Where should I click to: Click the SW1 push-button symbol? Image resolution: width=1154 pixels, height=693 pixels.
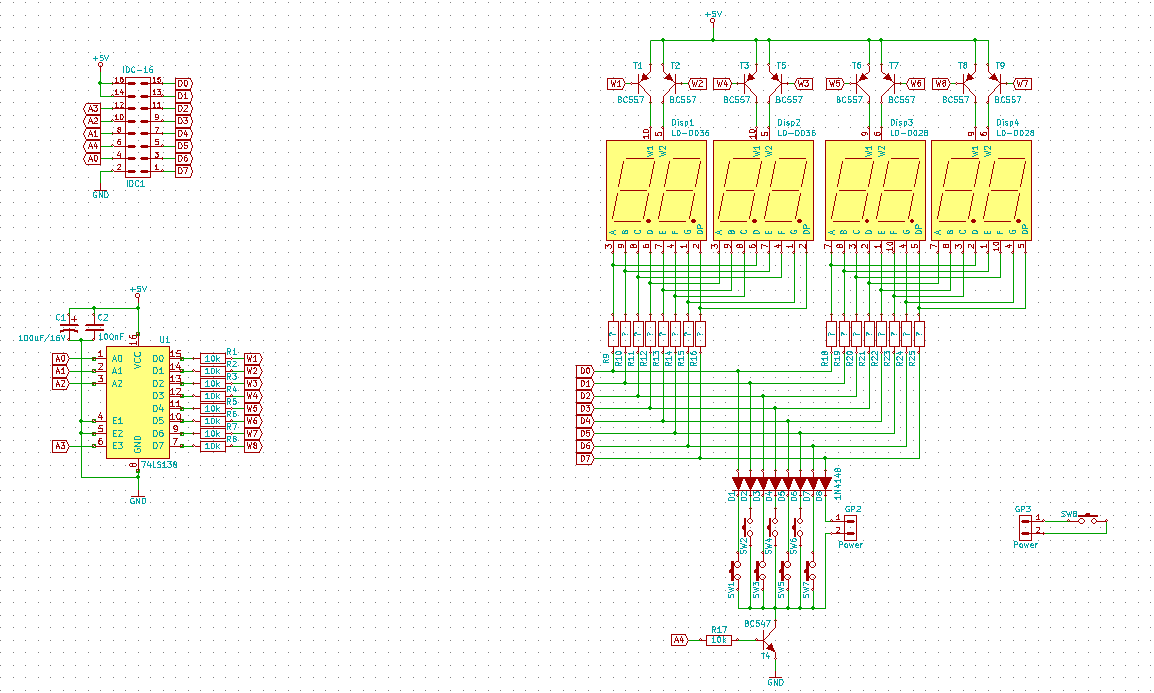click(737, 570)
